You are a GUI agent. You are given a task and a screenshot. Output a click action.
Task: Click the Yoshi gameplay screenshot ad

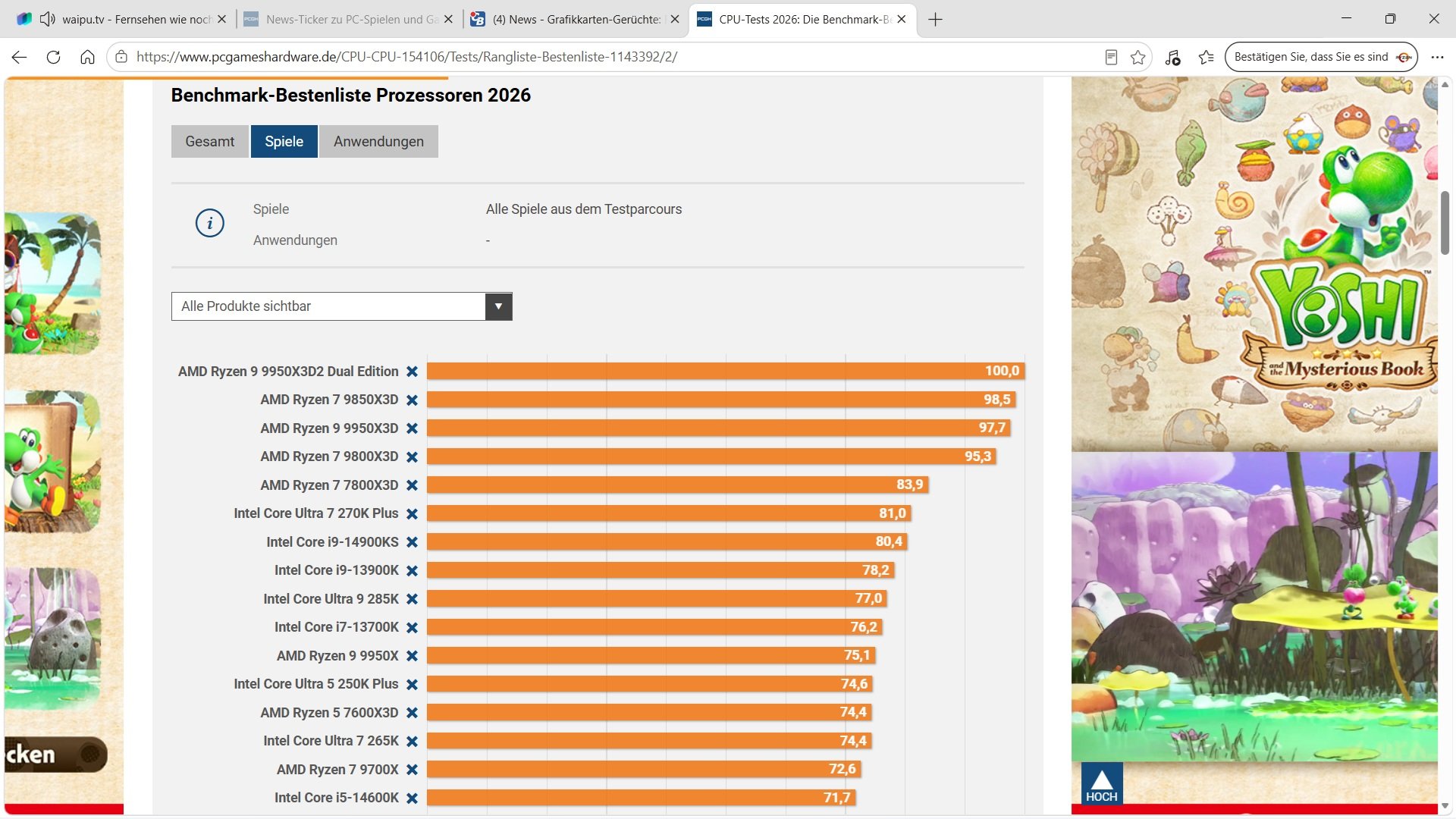[x=1254, y=607]
